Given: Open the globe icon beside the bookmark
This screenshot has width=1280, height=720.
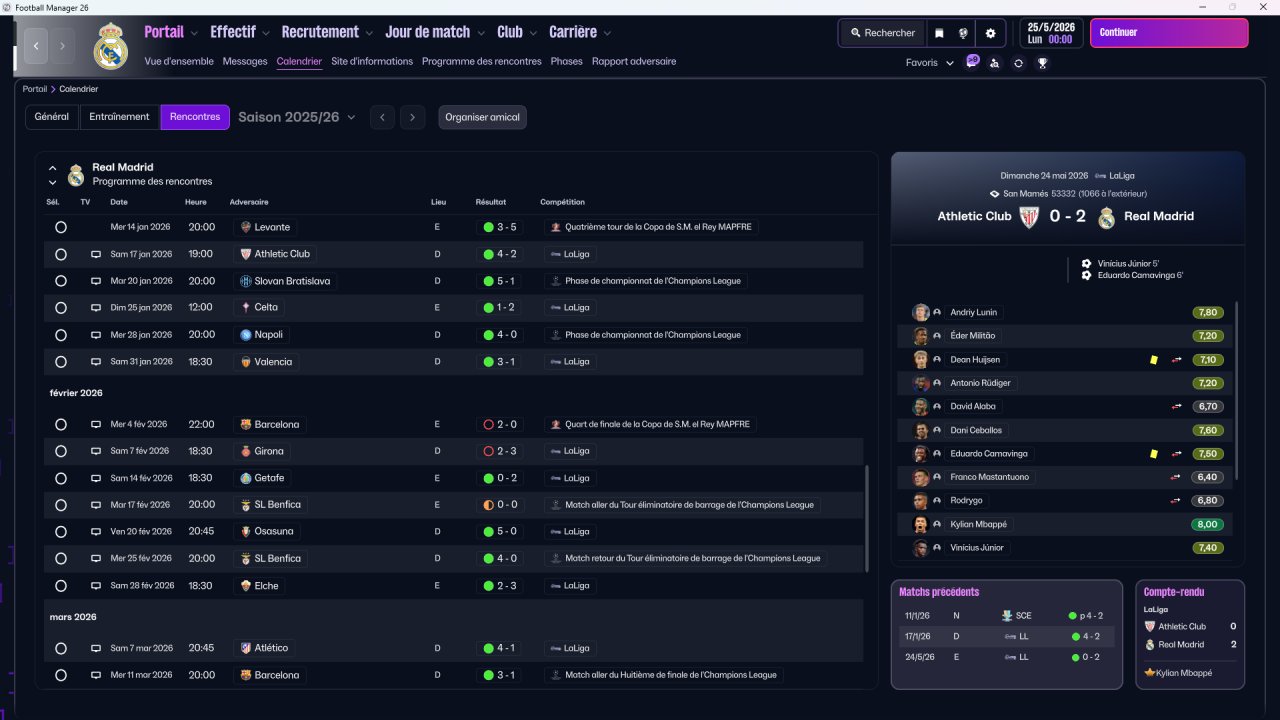Looking at the screenshot, I should click(963, 33).
